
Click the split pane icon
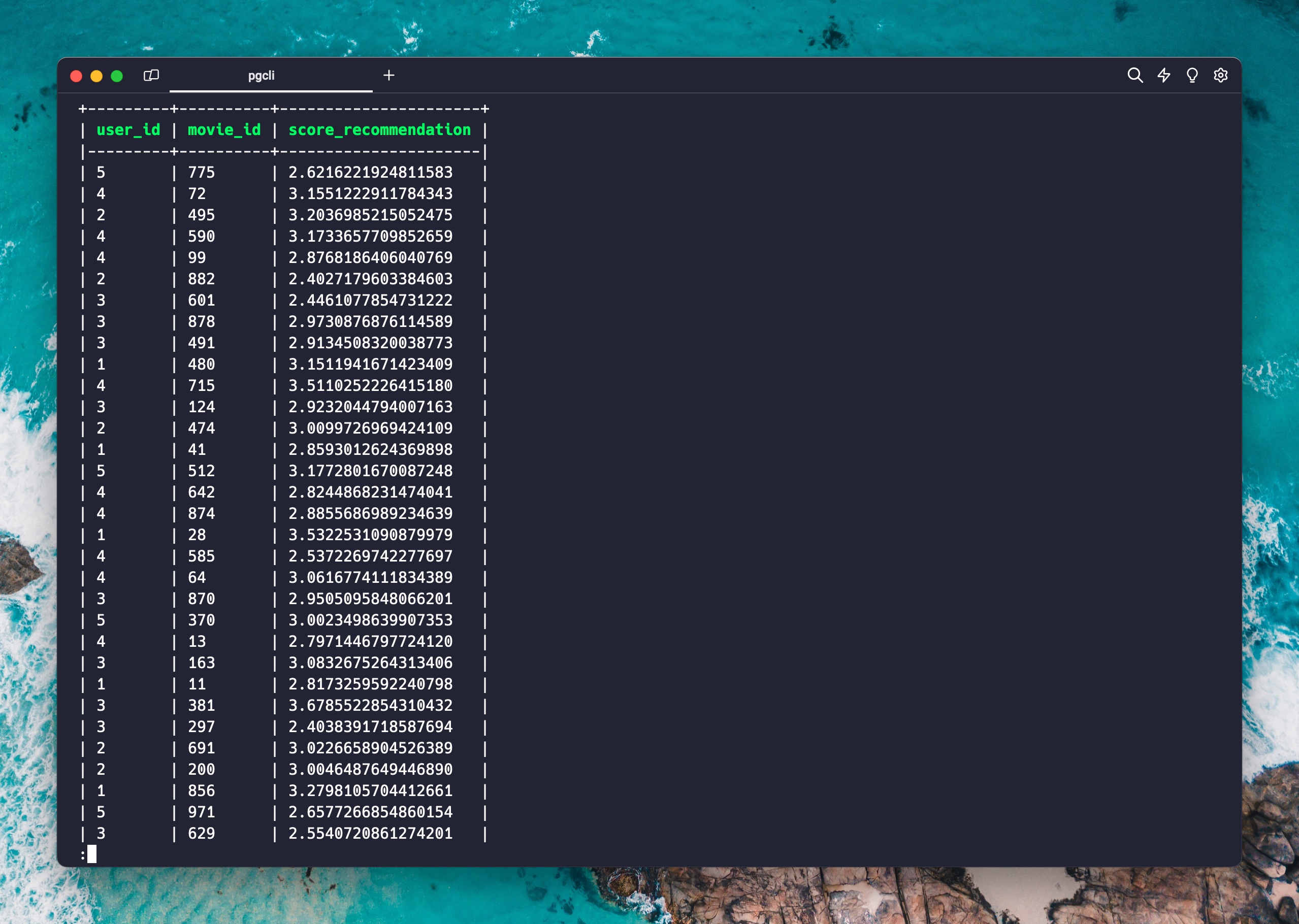(151, 75)
